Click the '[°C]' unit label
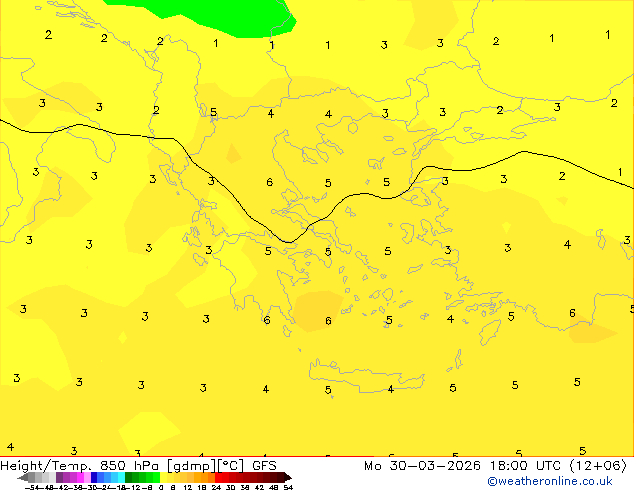The image size is (634, 490). 231,466
